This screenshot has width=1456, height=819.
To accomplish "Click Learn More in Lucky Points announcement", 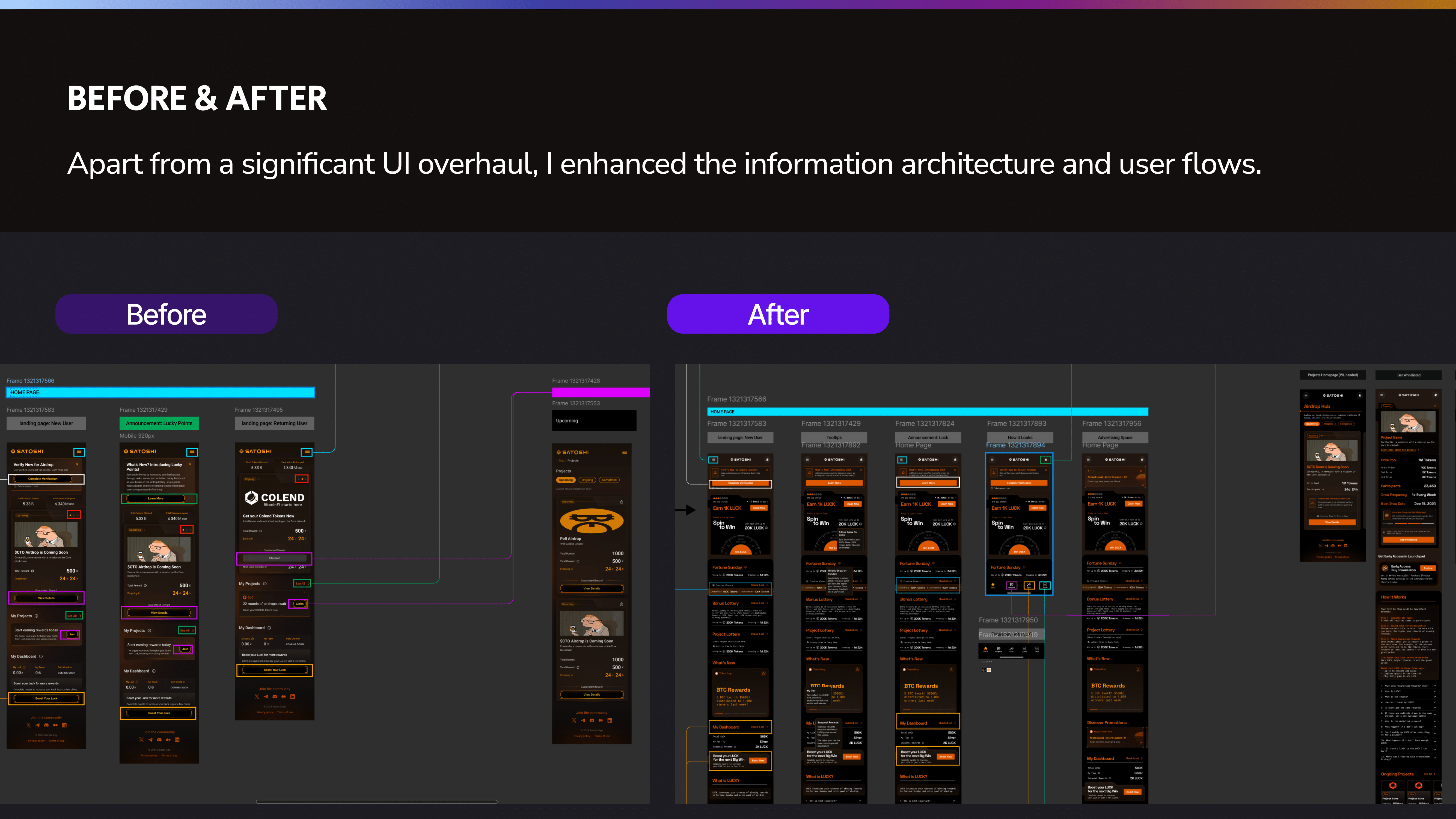I will click(x=156, y=498).
